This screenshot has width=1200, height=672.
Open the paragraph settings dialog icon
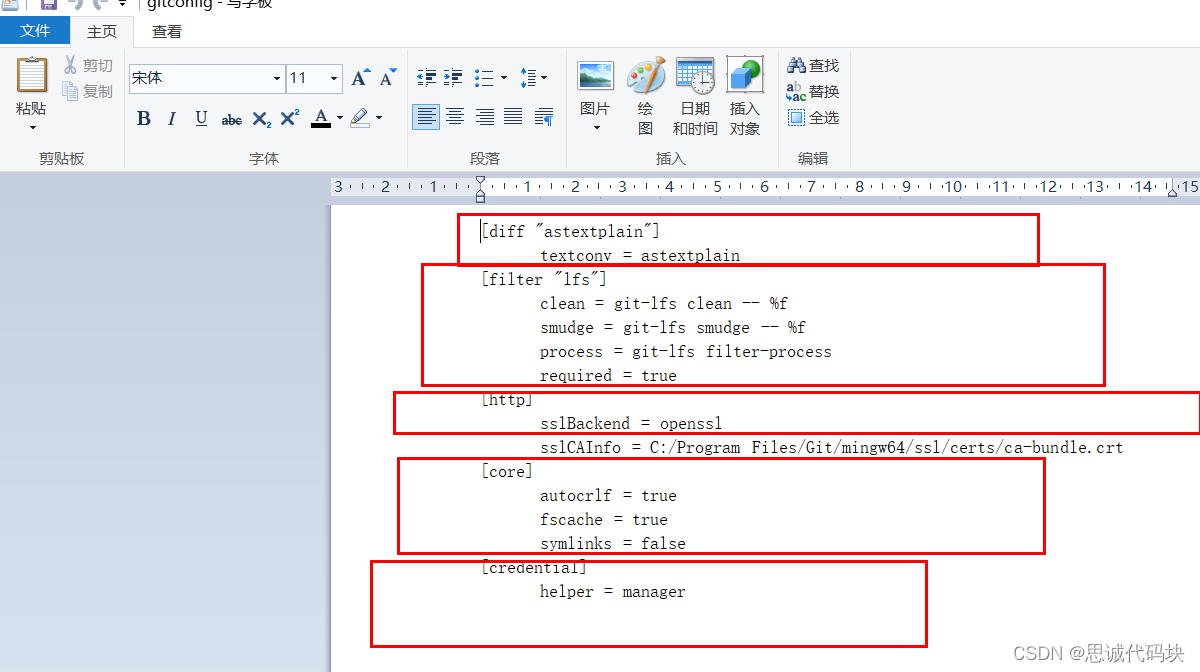tap(544, 117)
